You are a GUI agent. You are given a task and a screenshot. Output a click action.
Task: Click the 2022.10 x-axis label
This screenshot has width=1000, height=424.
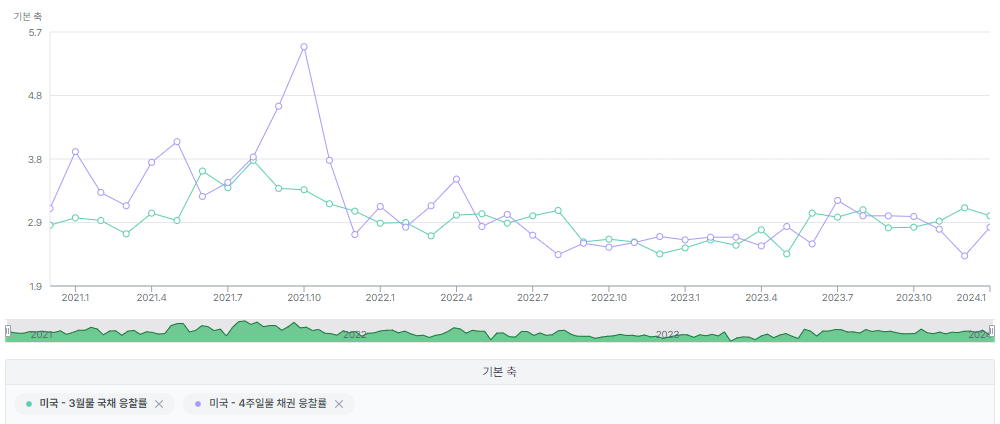[608, 297]
